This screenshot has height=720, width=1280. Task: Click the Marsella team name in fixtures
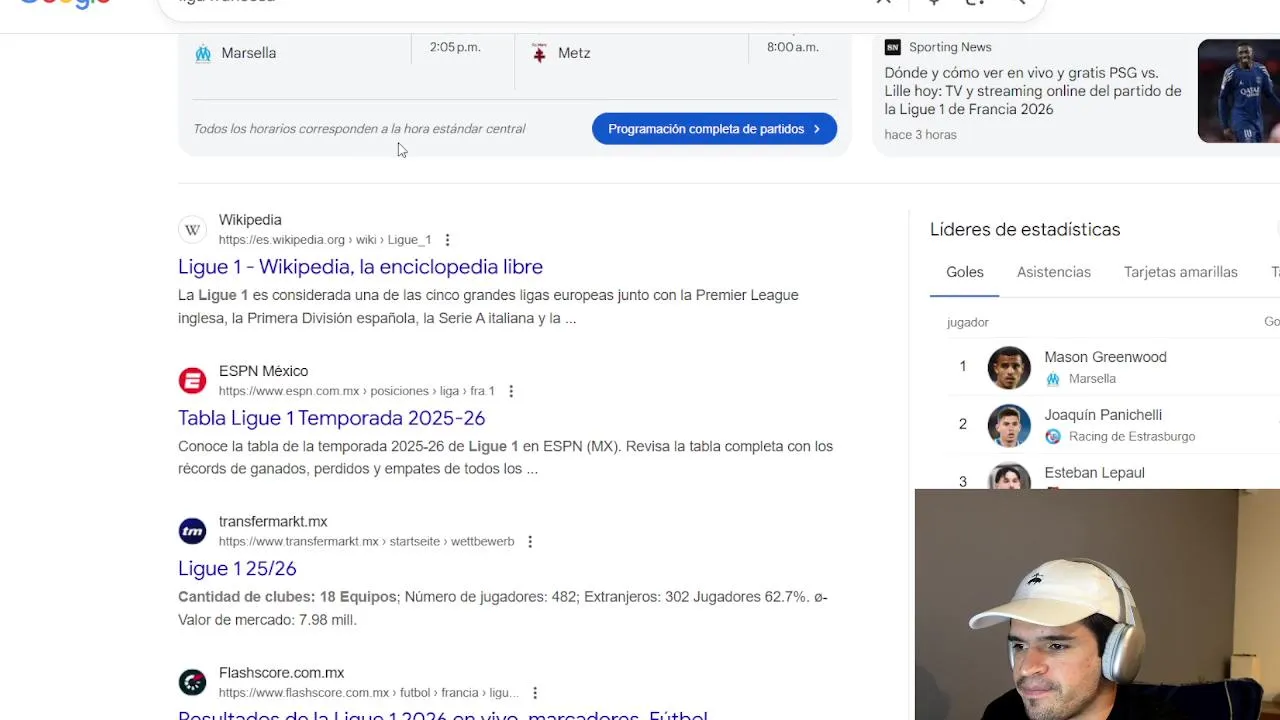(248, 53)
